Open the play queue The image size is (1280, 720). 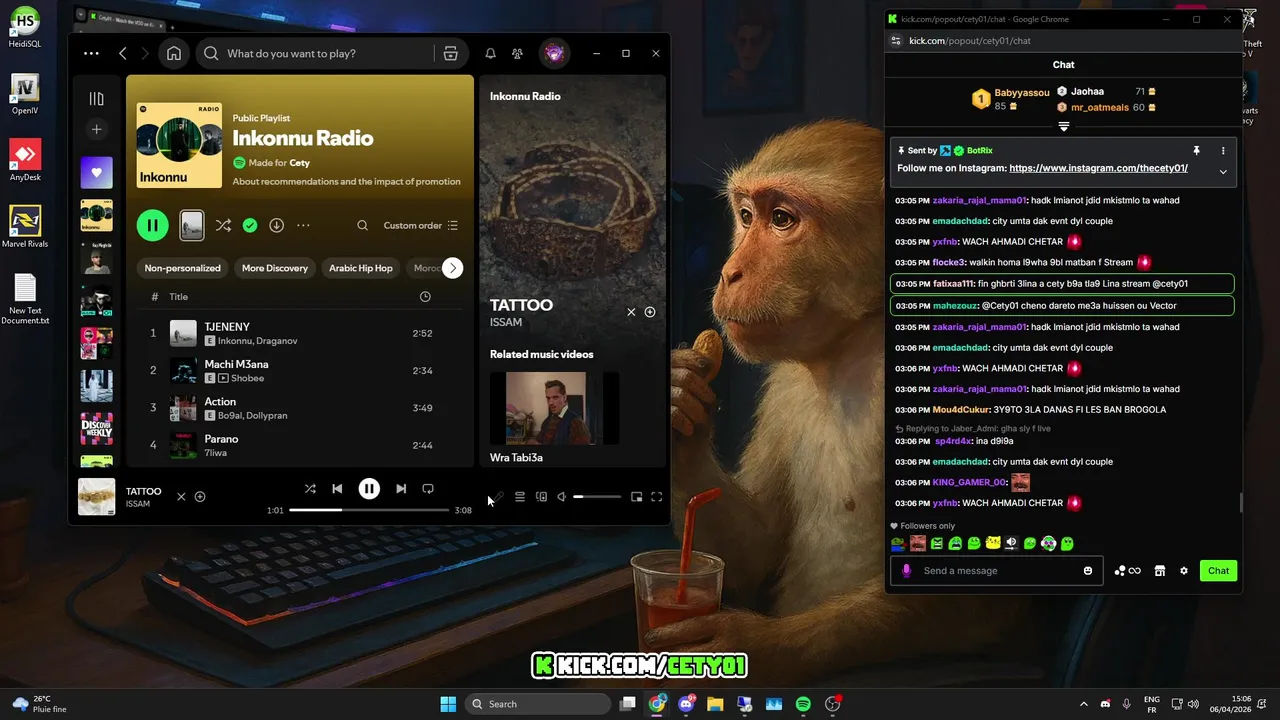(x=520, y=497)
